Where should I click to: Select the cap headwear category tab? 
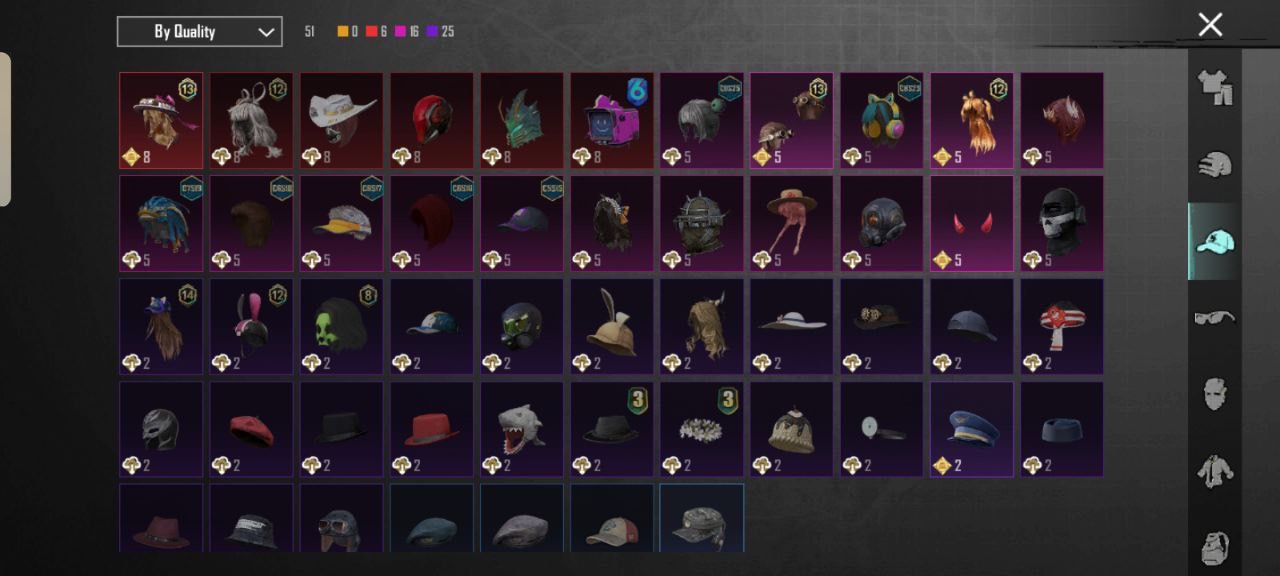point(1214,241)
